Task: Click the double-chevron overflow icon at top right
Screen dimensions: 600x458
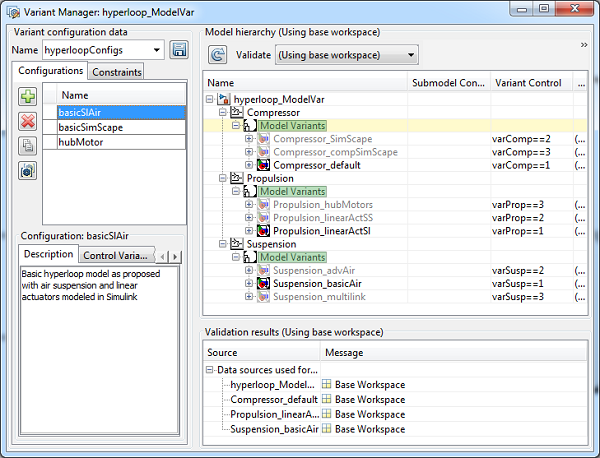Action: point(583,45)
